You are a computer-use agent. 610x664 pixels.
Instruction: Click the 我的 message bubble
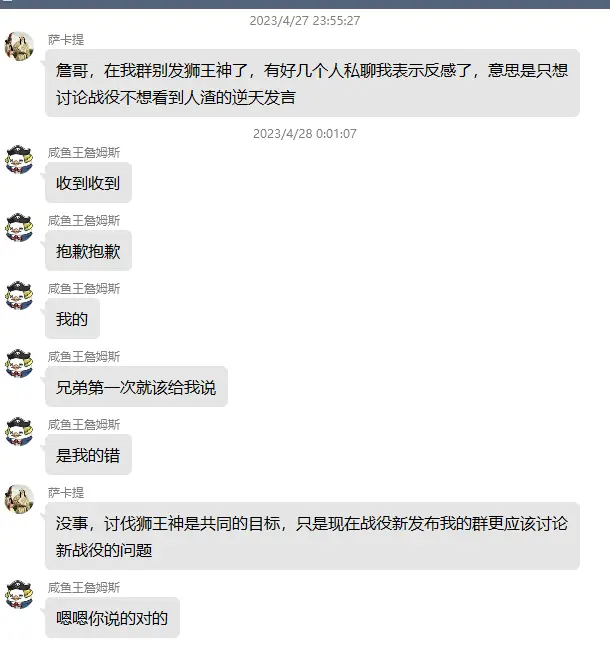72,319
